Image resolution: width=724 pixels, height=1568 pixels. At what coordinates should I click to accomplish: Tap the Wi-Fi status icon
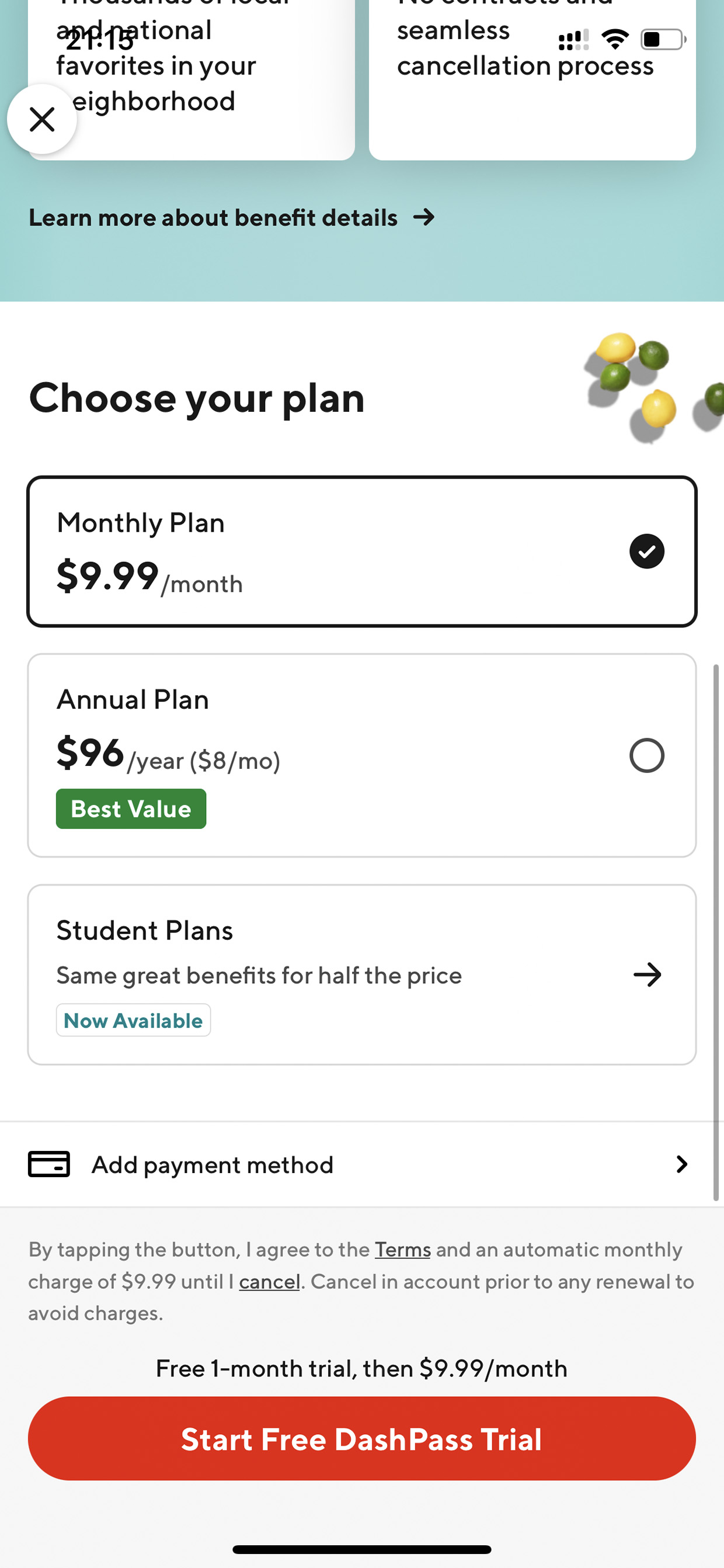click(614, 40)
